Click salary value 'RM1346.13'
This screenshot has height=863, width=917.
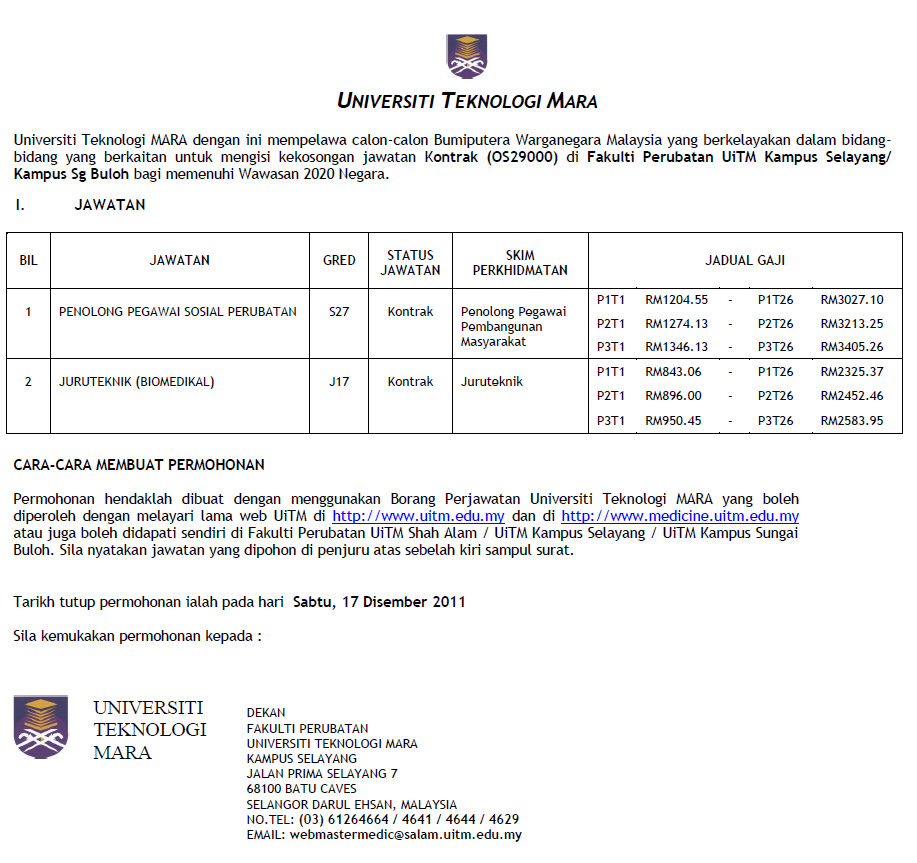click(x=677, y=347)
